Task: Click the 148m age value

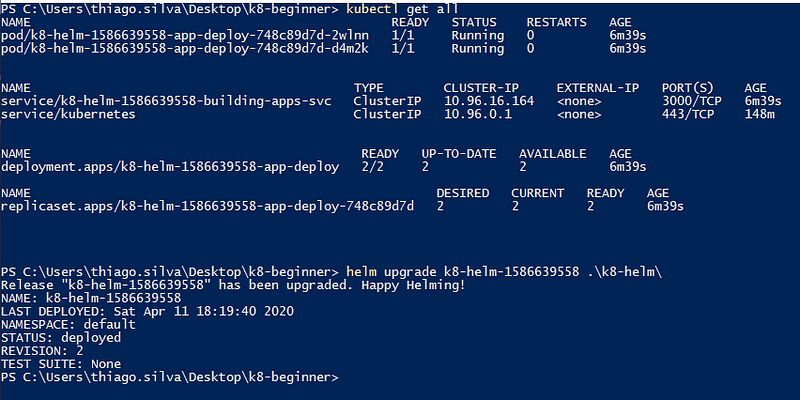Action: point(760,114)
